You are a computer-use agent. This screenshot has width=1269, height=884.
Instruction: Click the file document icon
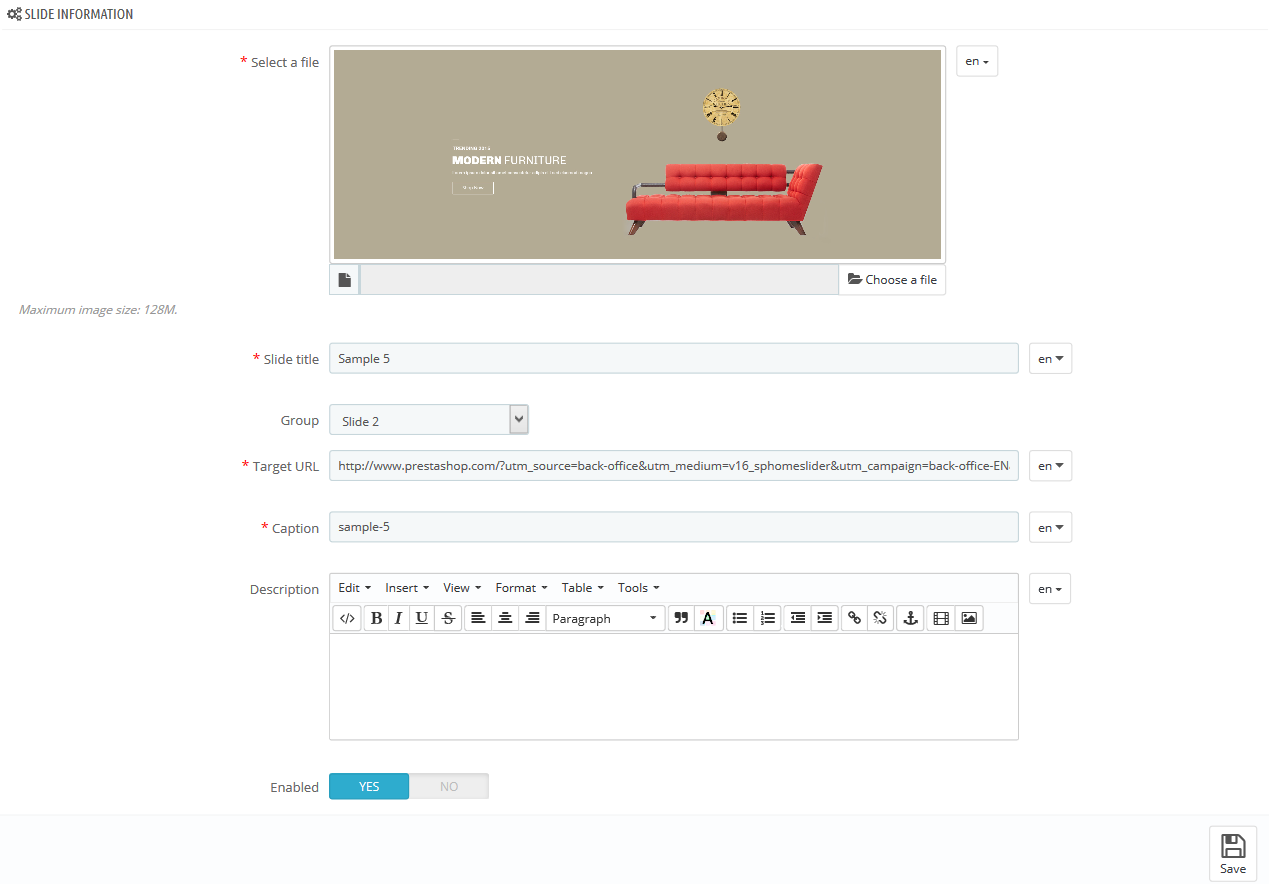pyautogui.click(x=344, y=280)
